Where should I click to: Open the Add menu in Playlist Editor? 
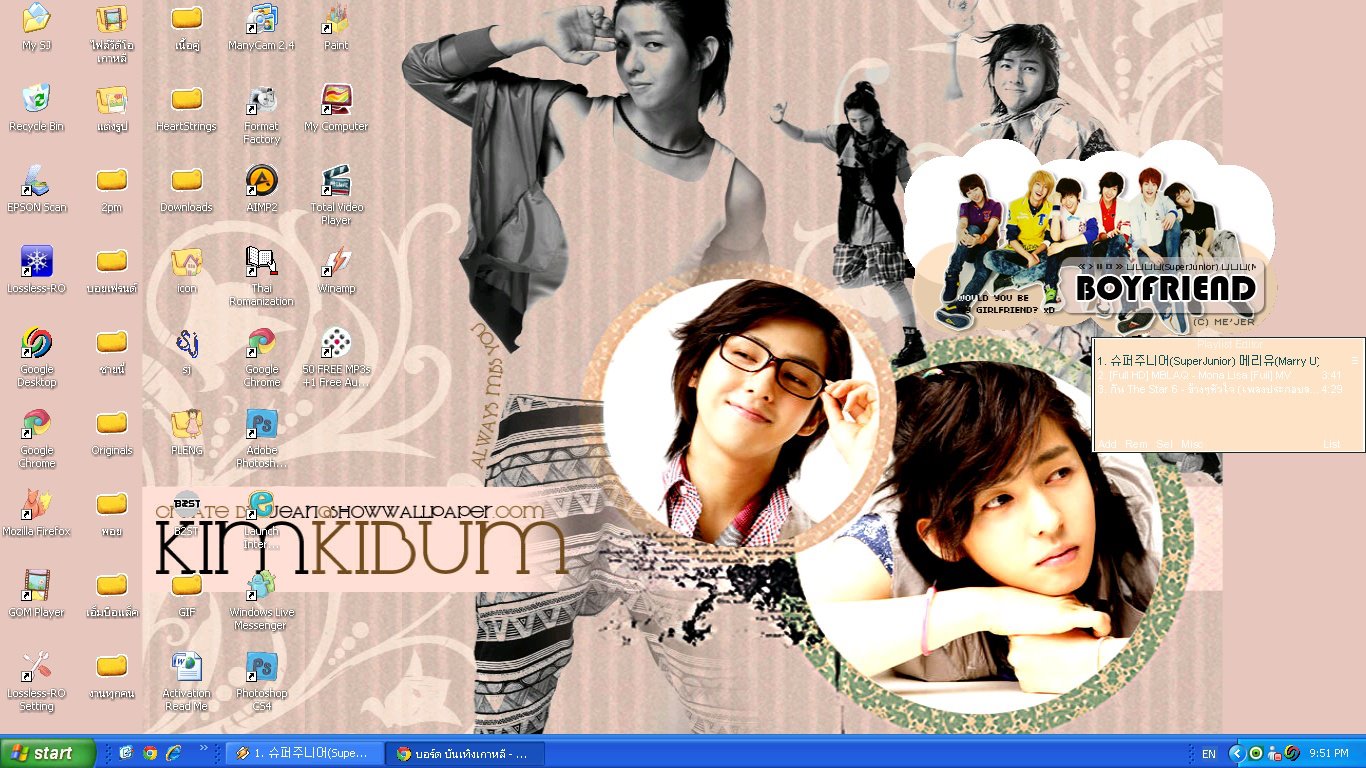tap(1108, 444)
